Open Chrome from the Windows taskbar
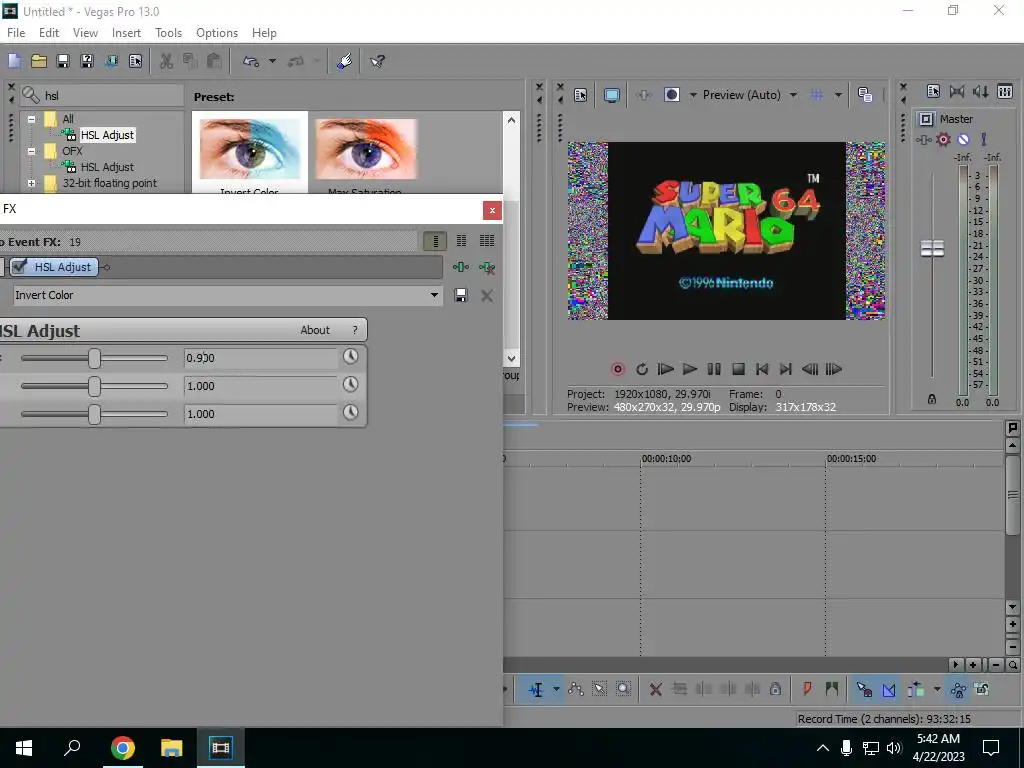The height and width of the screenshot is (768, 1024). tap(122, 748)
